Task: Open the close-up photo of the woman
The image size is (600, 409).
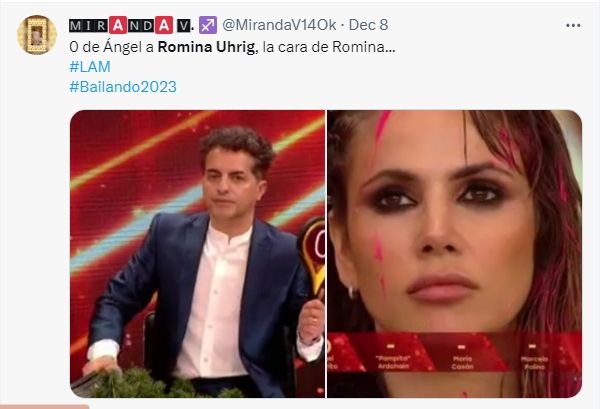Action: 455,254
